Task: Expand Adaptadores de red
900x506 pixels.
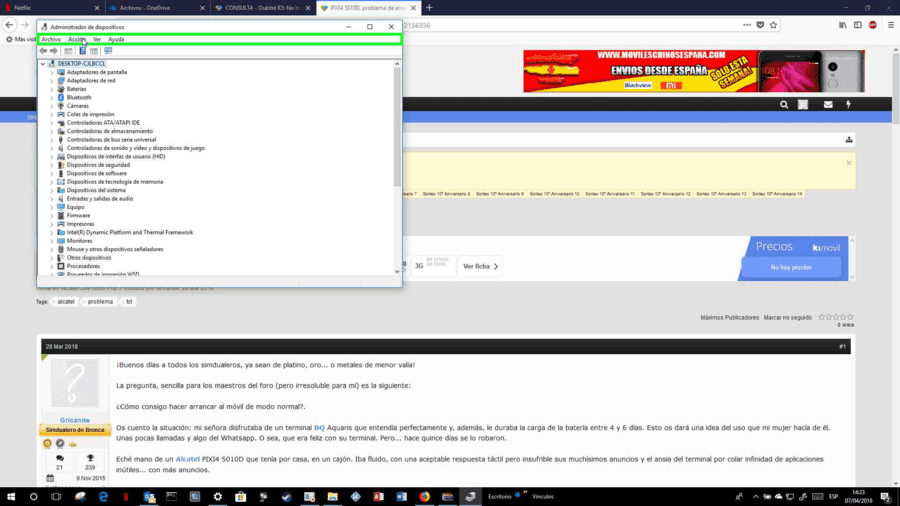Action: click(52, 81)
